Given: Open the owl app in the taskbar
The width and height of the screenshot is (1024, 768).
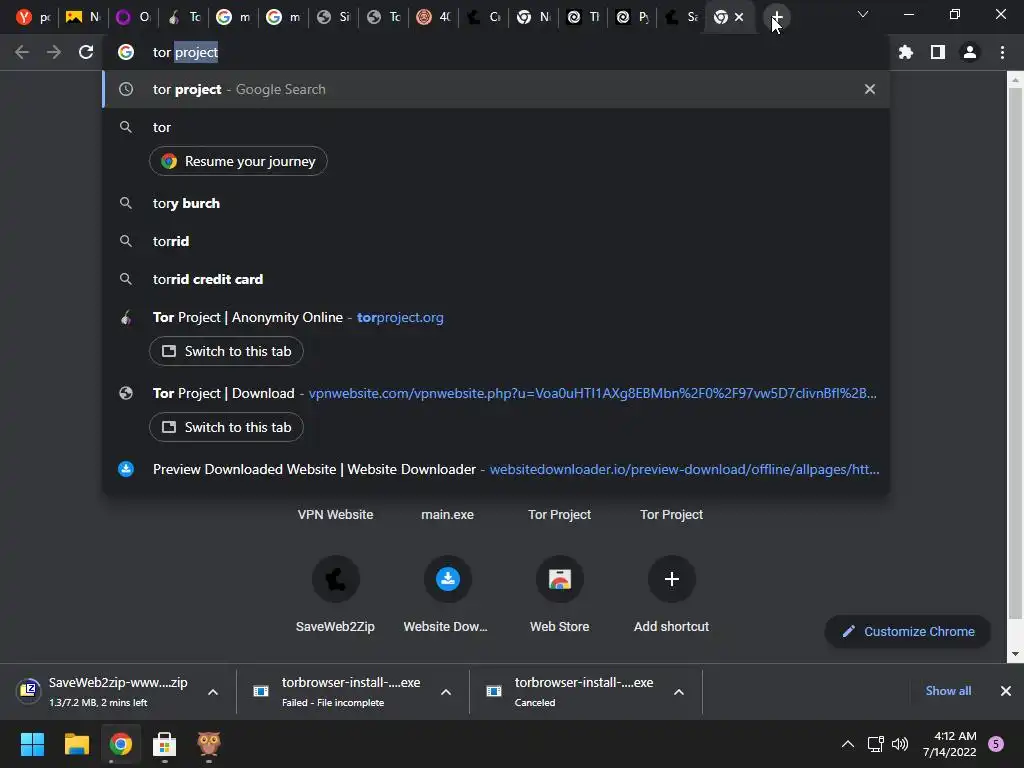Looking at the screenshot, I should 209,744.
